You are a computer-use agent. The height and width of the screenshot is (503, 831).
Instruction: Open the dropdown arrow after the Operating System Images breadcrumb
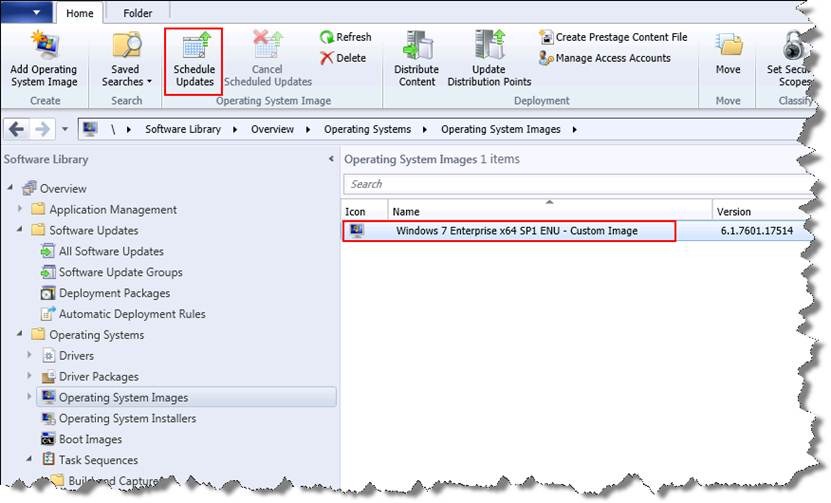coord(574,129)
